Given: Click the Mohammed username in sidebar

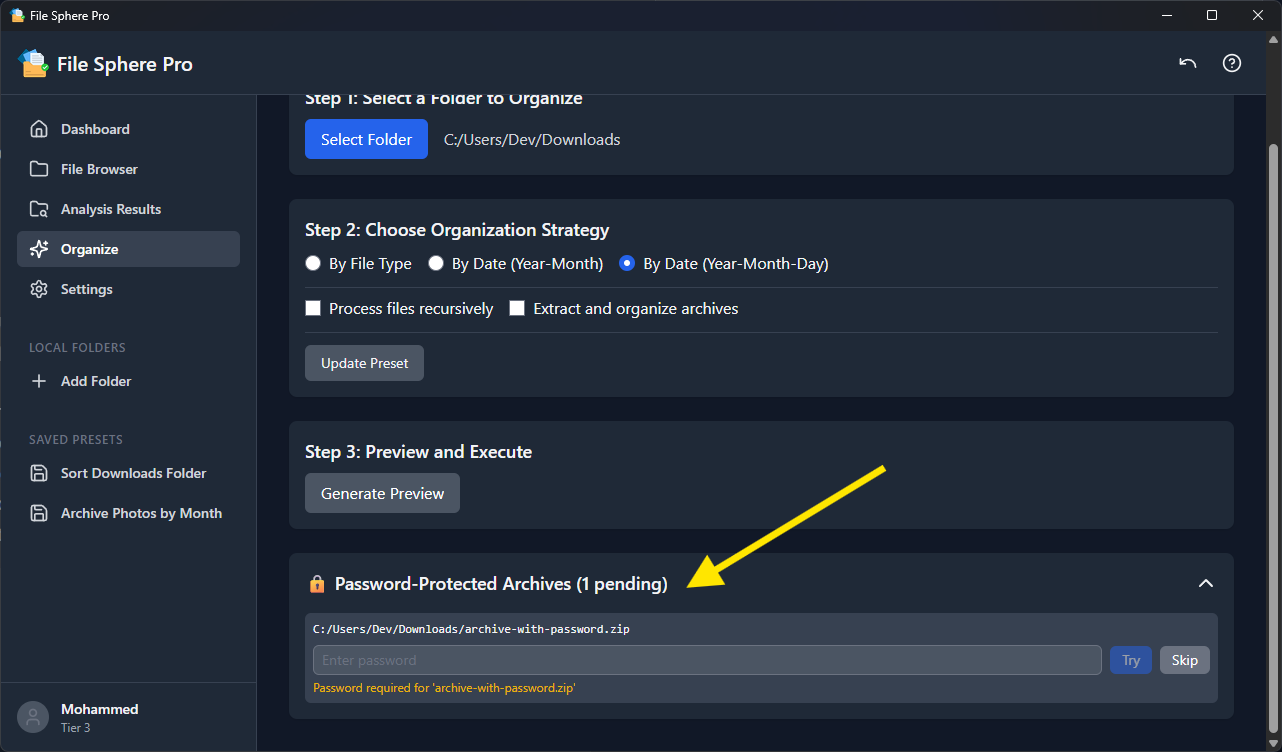Looking at the screenshot, I should coord(100,709).
